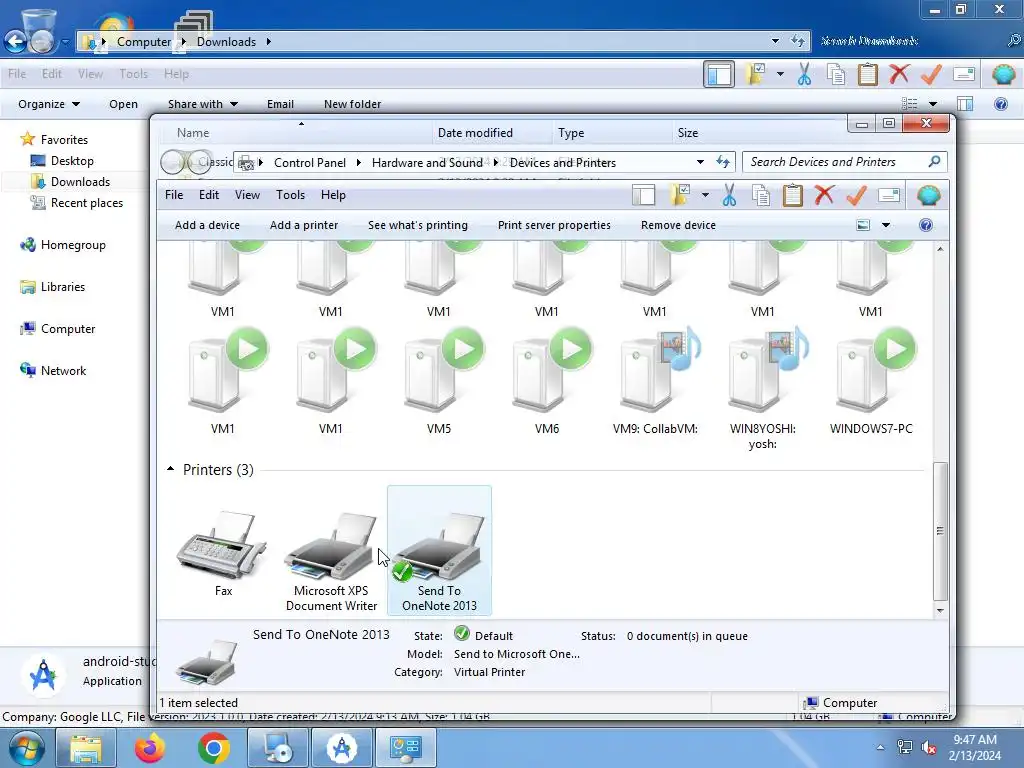Image resolution: width=1024 pixels, height=768 pixels.
Task: Click search magnifier in Devices and Printers
Action: [935, 161]
